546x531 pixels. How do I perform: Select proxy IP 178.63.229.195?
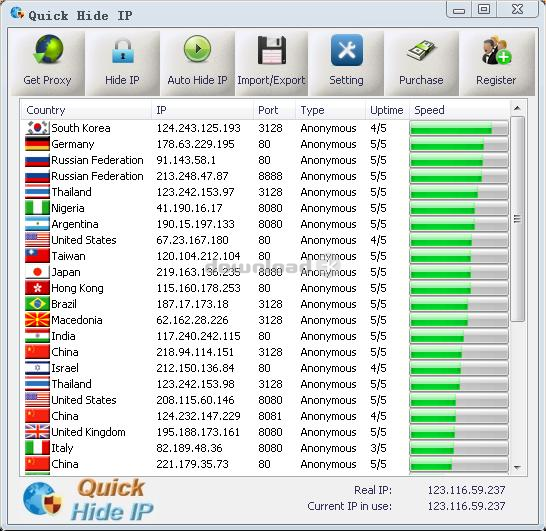point(195,144)
